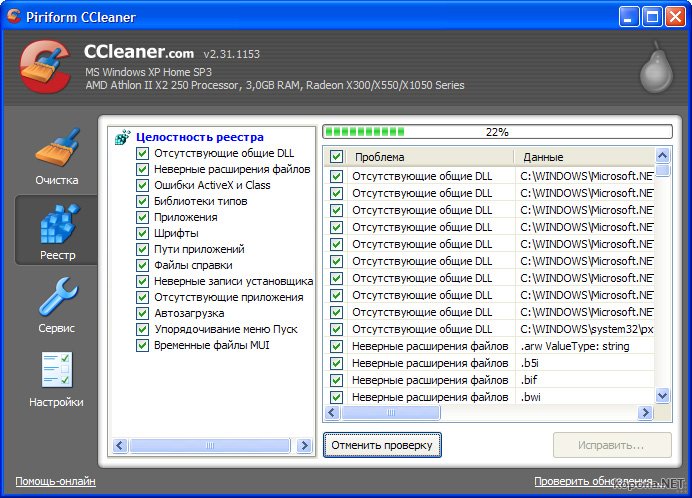
Task: Uncheck the result row with .bif
Action: [x=336, y=380]
